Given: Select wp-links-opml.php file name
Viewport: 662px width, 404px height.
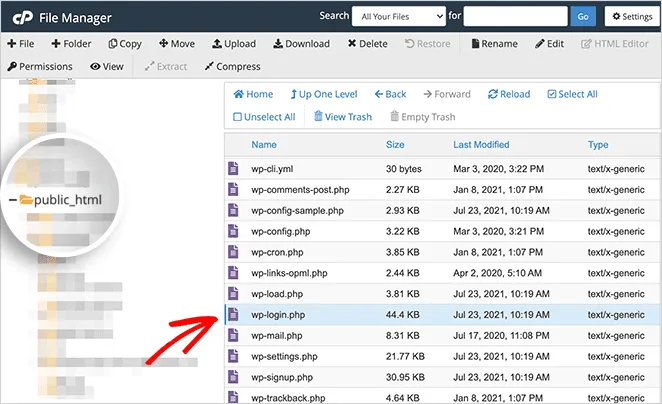Looking at the screenshot, I should click(289, 273).
